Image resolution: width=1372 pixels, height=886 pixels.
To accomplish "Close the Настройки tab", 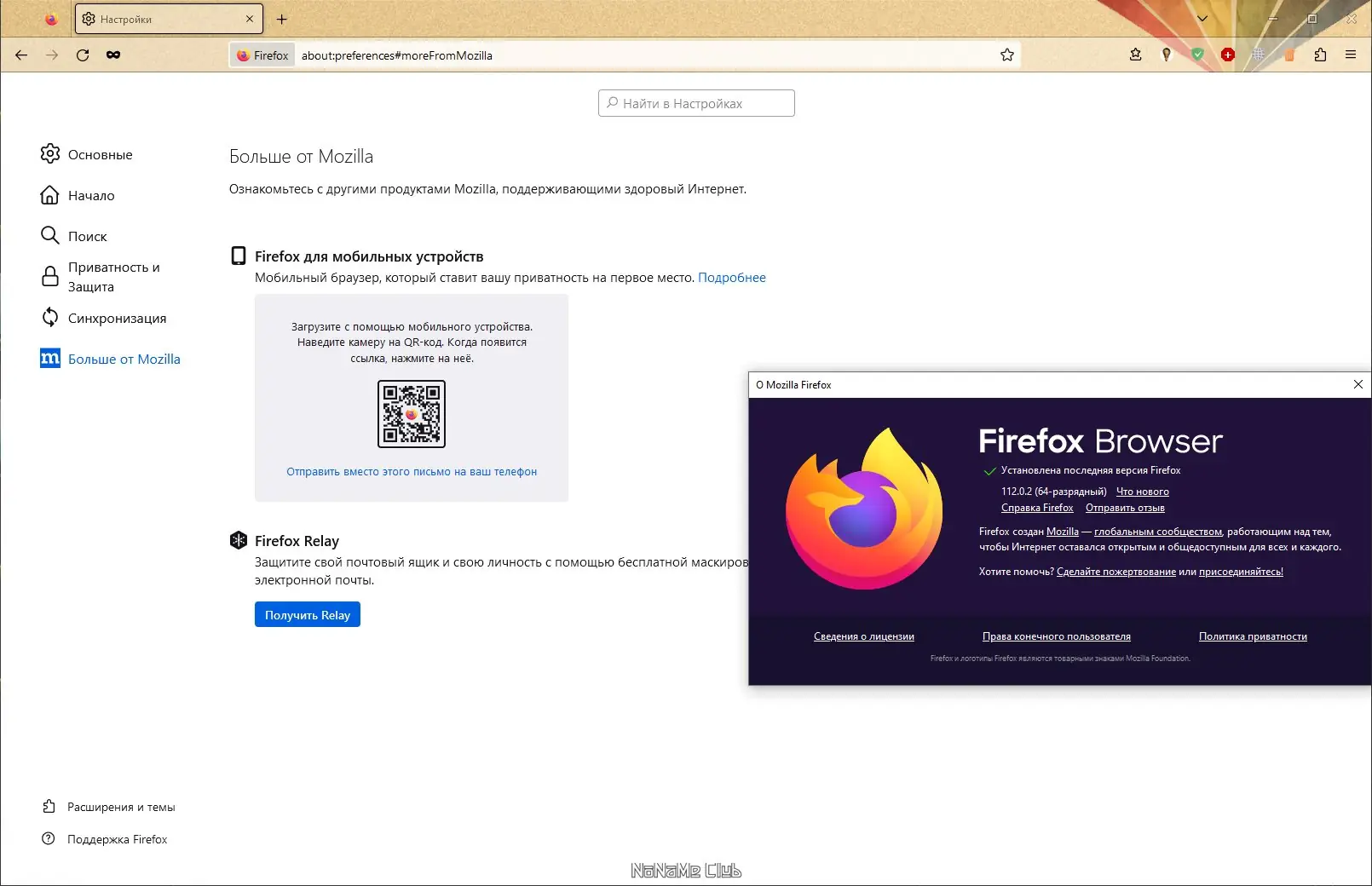I will [x=250, y=19].
